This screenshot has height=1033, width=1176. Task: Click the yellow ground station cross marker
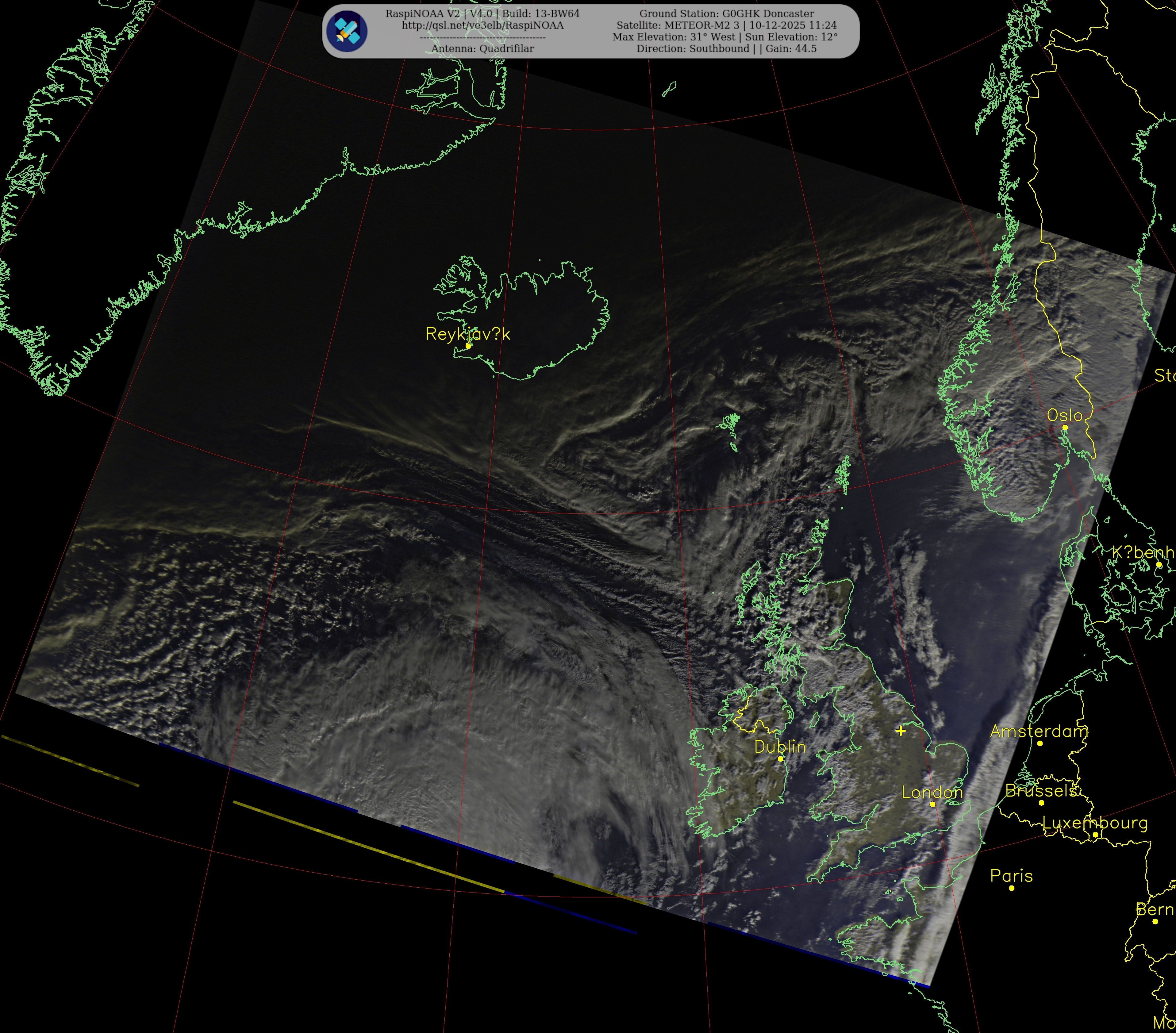click(901, 731)
